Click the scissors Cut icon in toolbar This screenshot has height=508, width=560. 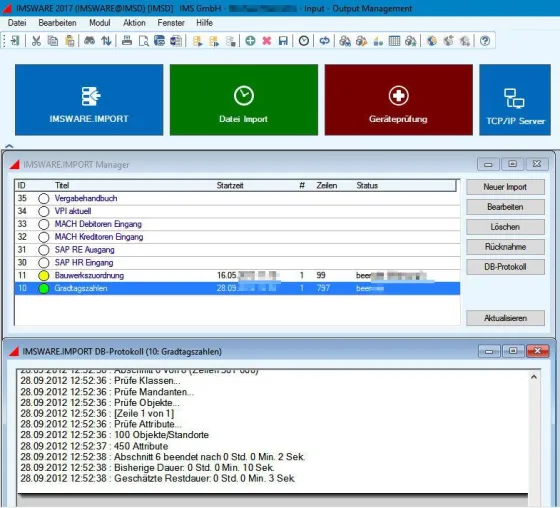point(36,41)
